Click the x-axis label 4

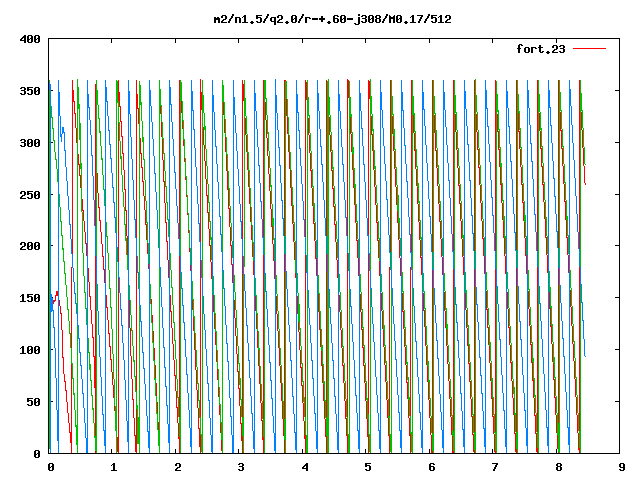(x=305, y=467)
